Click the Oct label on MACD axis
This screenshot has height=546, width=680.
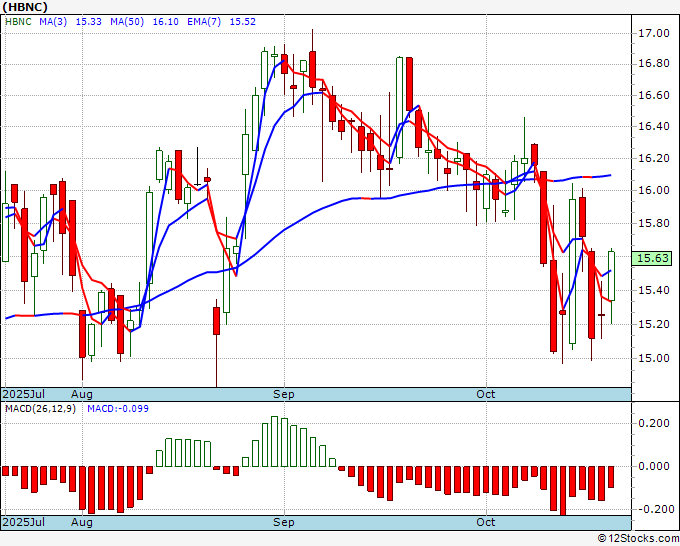486,522
